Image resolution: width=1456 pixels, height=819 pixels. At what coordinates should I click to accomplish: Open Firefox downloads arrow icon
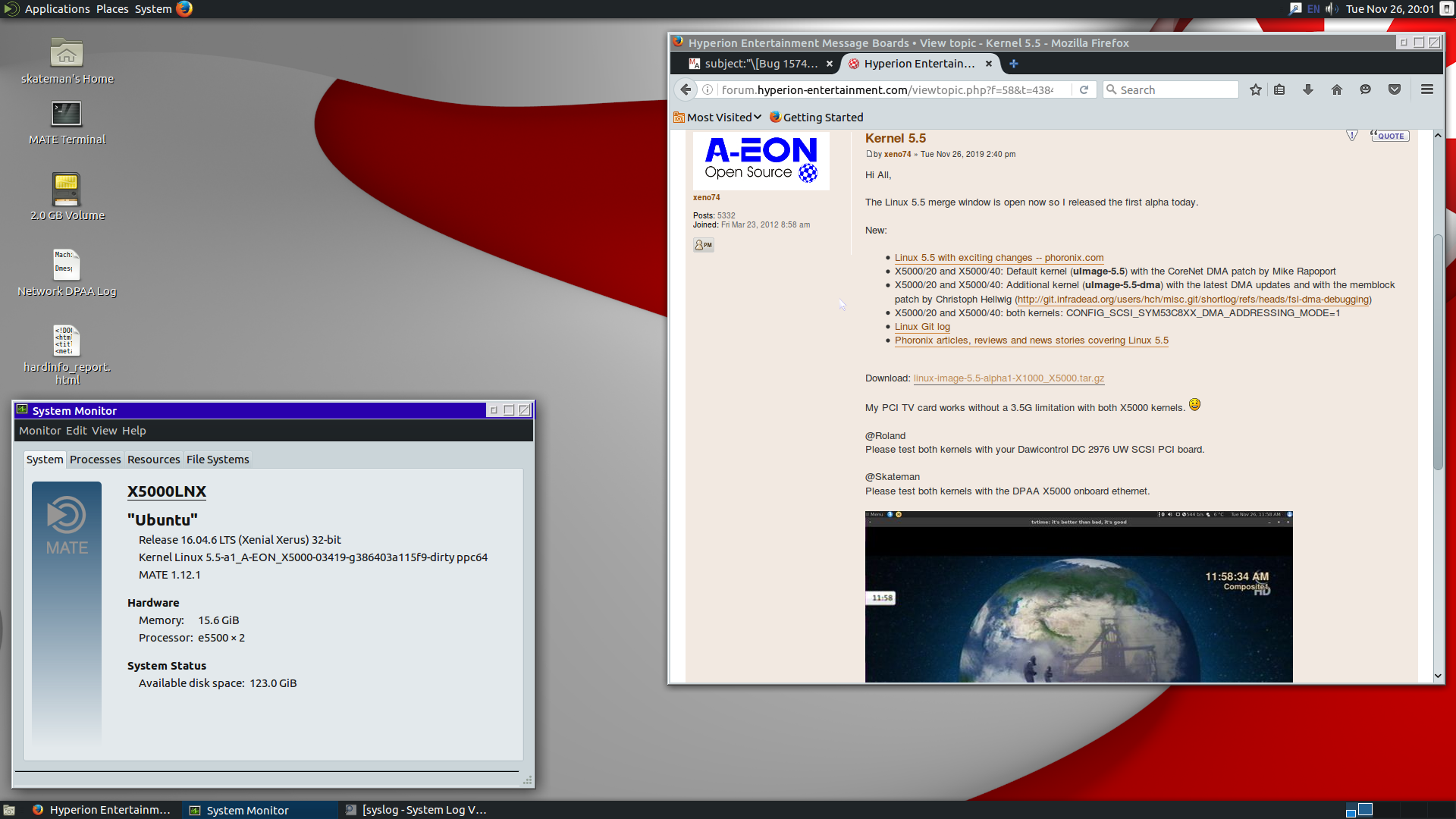[x=1308, y=89]
